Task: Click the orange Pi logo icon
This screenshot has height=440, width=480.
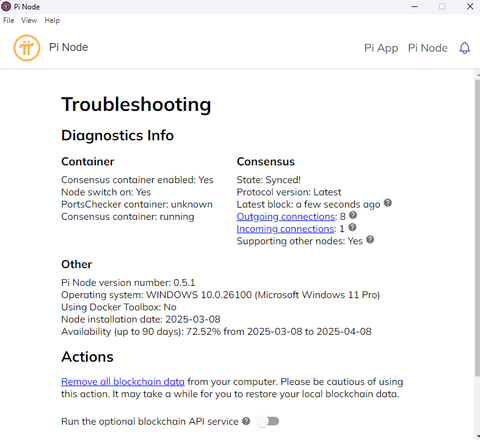Action: point(27,48)
